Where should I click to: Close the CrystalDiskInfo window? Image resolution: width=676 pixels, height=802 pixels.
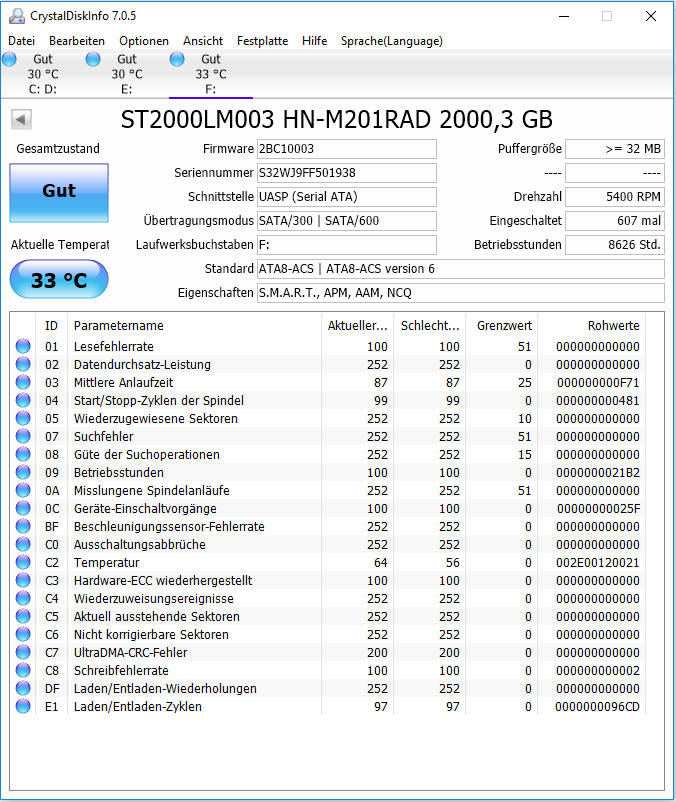click(x=651, y=16)
